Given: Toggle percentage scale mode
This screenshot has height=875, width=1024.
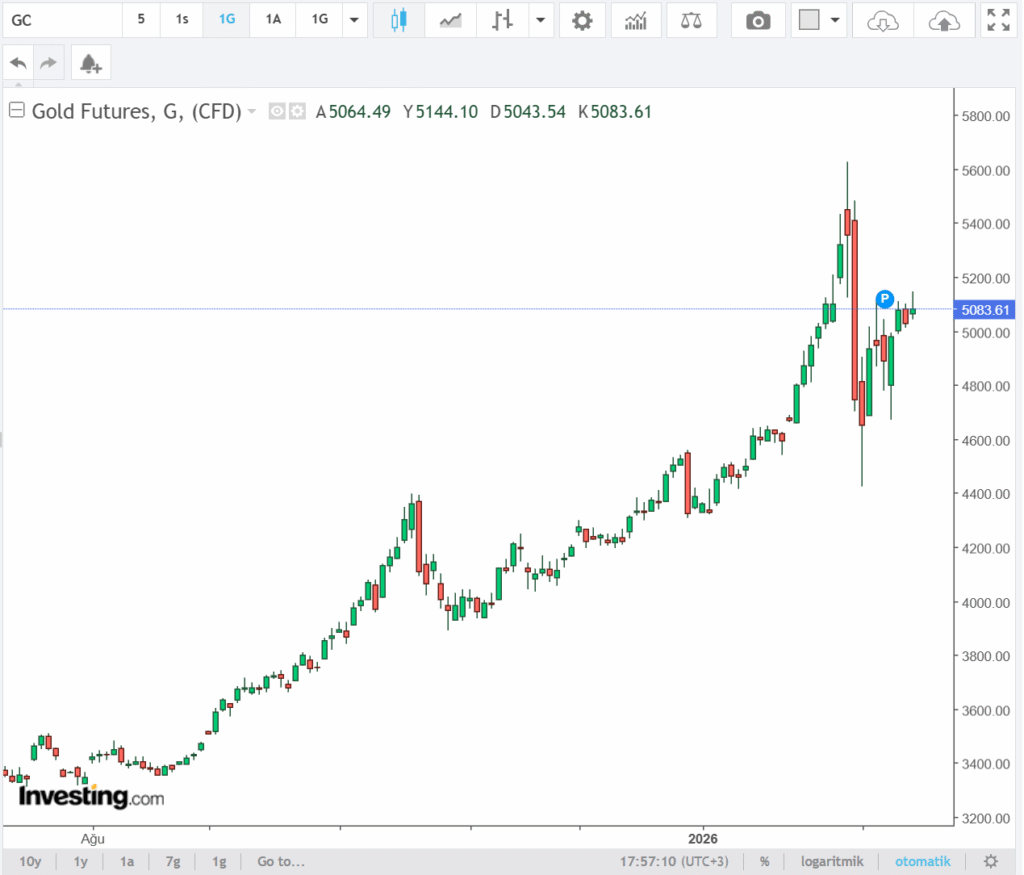Looking at the screenshot, I should [x=765, y=861].
